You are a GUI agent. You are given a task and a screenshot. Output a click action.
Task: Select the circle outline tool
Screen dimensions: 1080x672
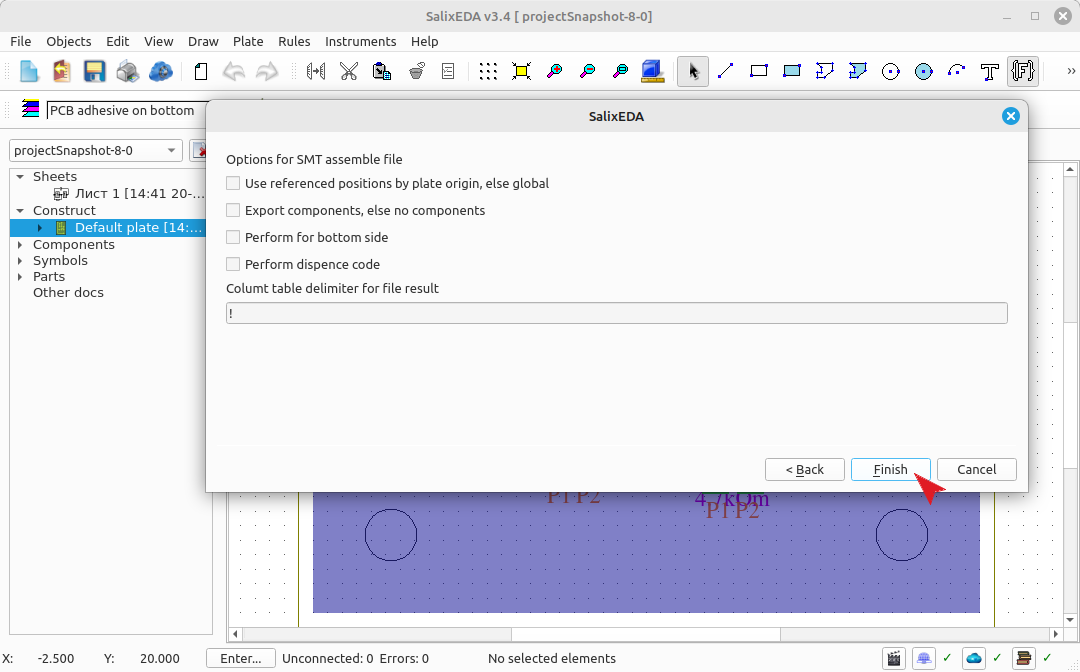(x=891, y=71)
